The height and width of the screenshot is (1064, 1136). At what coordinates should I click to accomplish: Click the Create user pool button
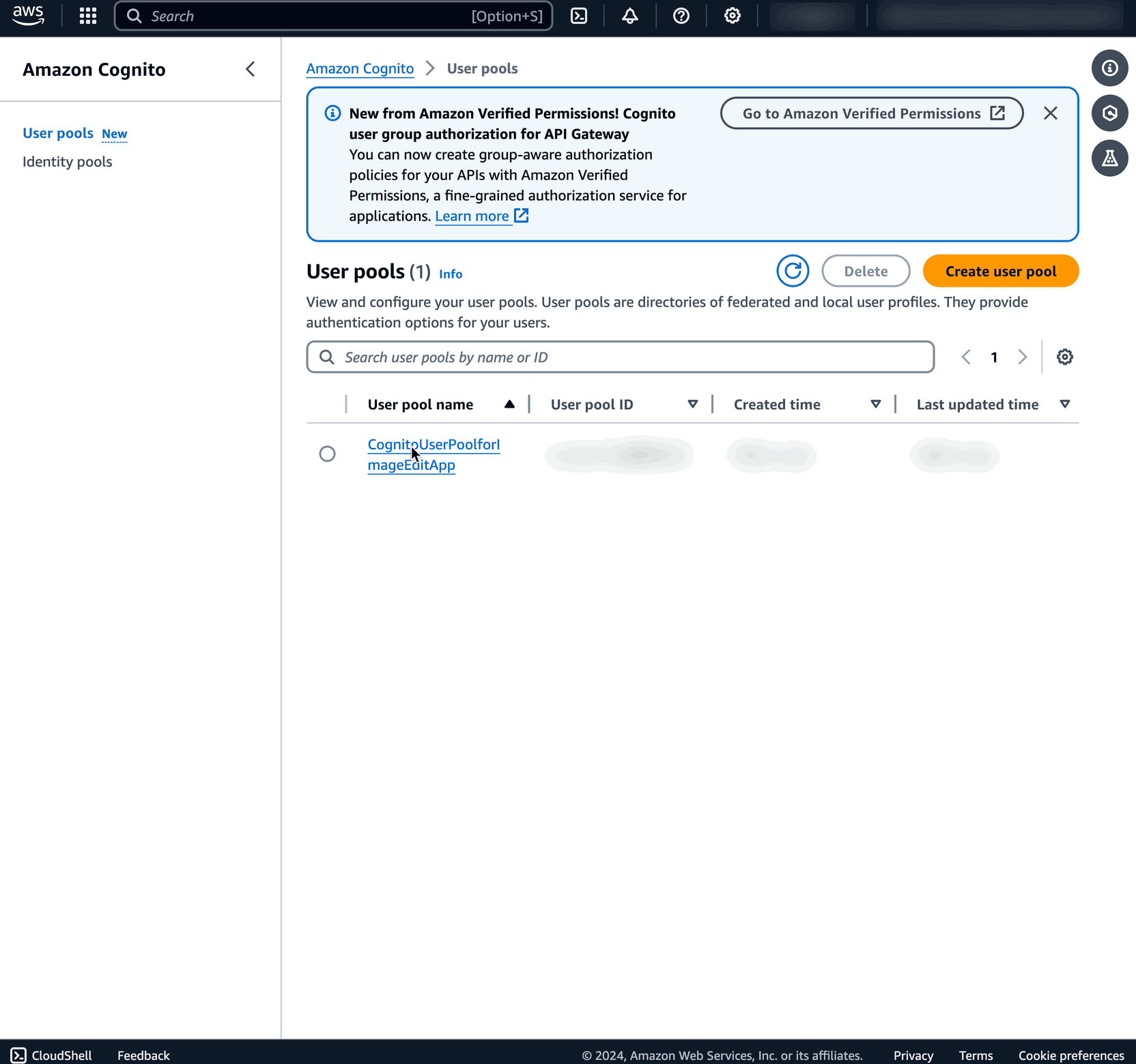point(1000,270)
